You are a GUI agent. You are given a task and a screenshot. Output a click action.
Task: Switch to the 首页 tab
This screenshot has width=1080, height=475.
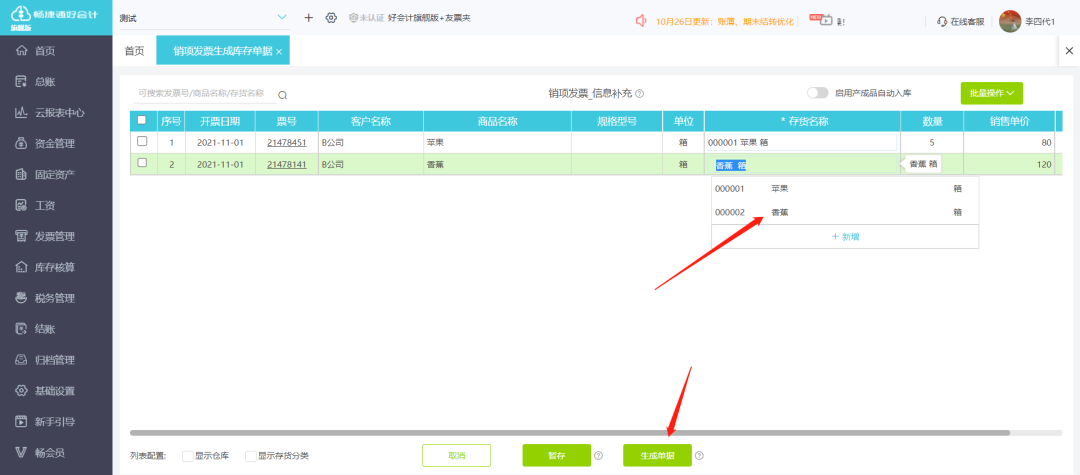tap(134, 51)
